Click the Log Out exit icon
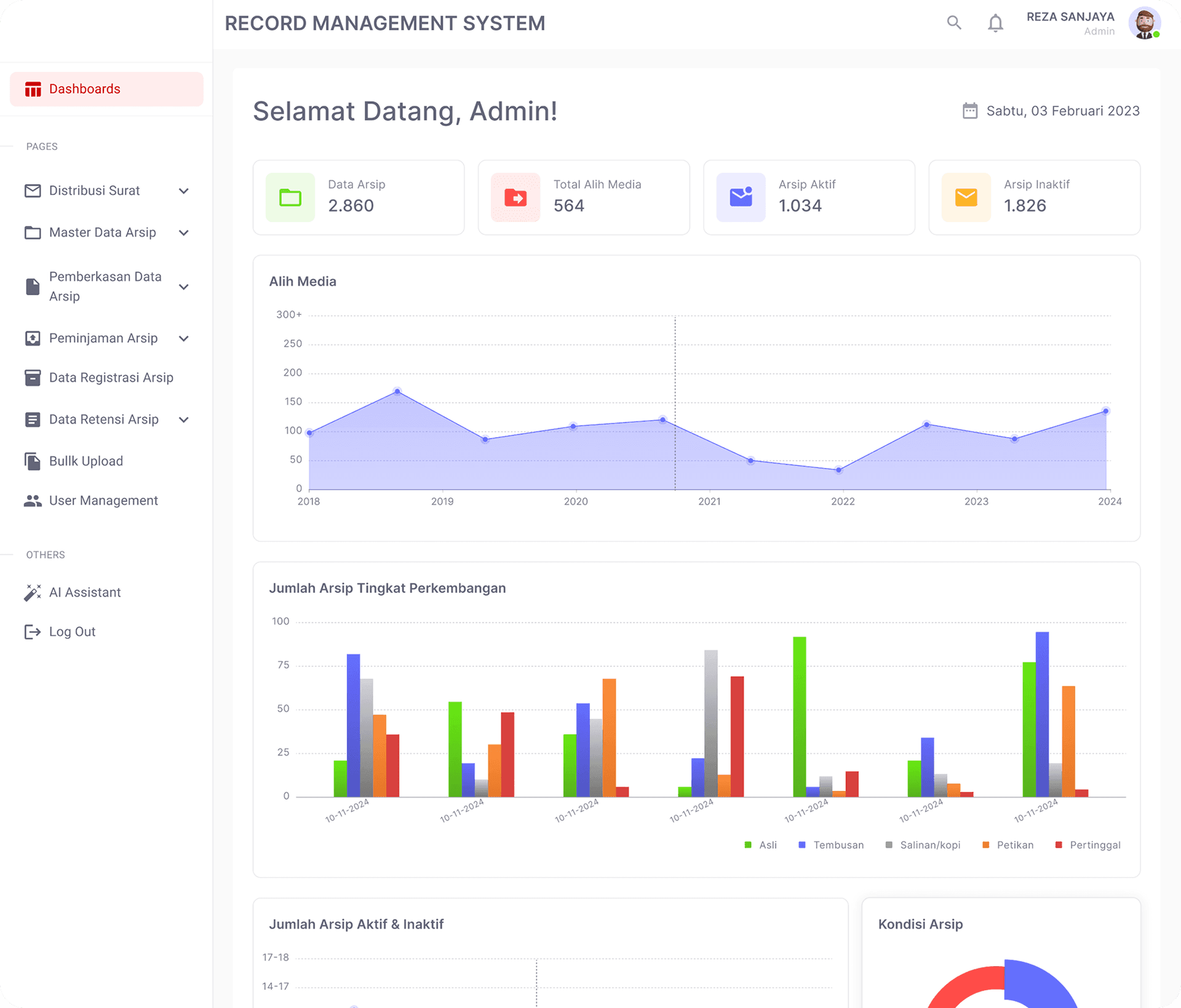Image resolution: width=1181 pixels, height=1008 pixels. point(33,632)
